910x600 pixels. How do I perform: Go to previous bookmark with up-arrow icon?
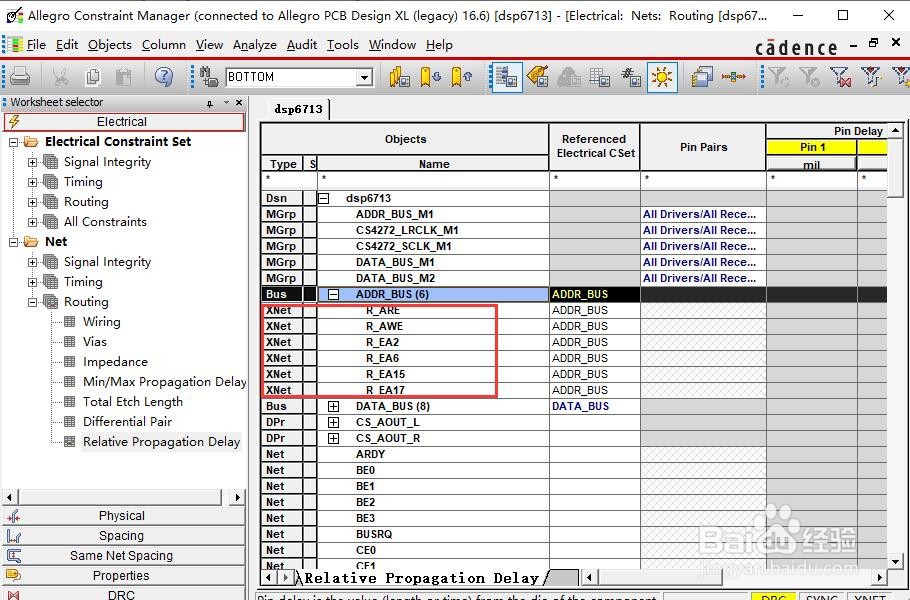462,77
